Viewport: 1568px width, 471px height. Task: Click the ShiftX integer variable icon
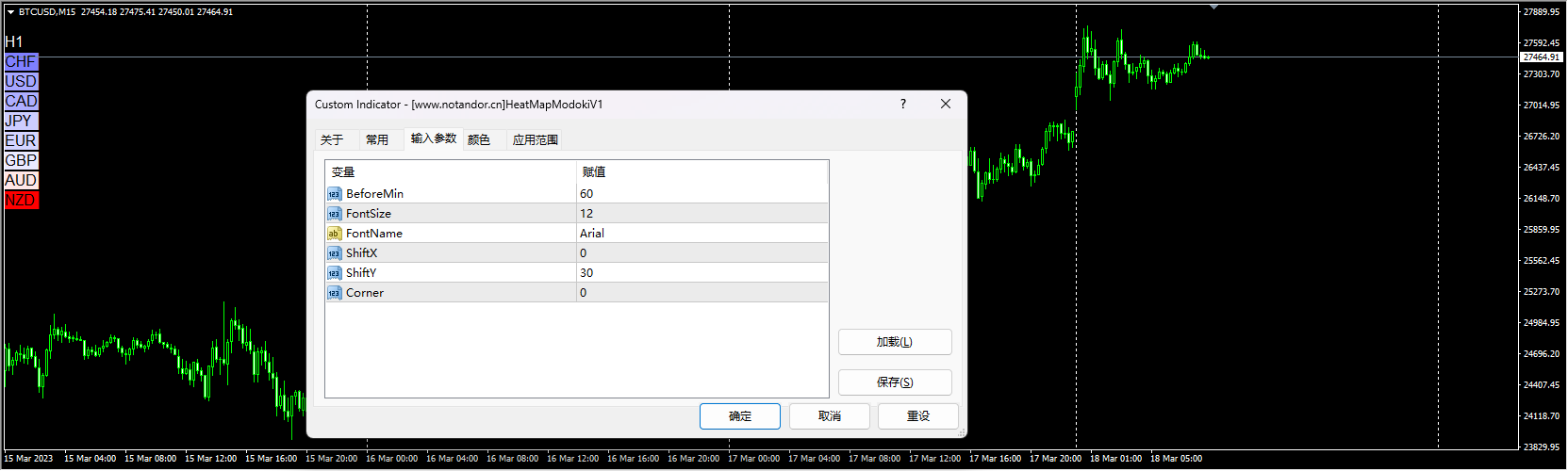(334, 253)
